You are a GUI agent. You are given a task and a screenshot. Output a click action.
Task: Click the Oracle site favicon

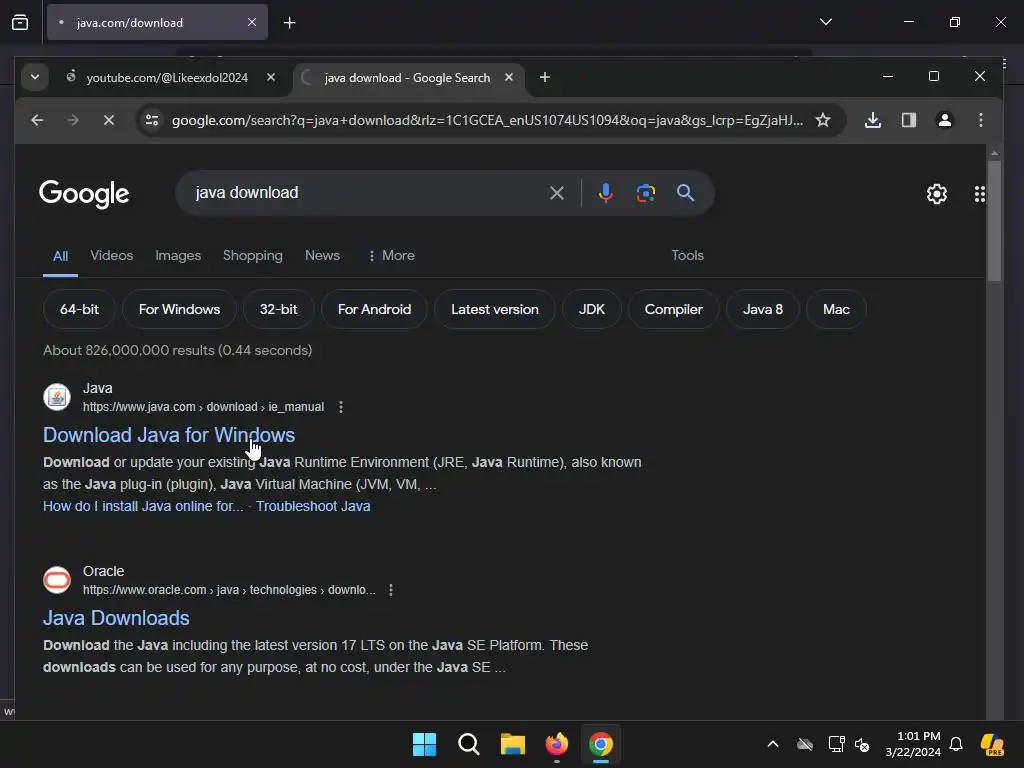(57, 580)
